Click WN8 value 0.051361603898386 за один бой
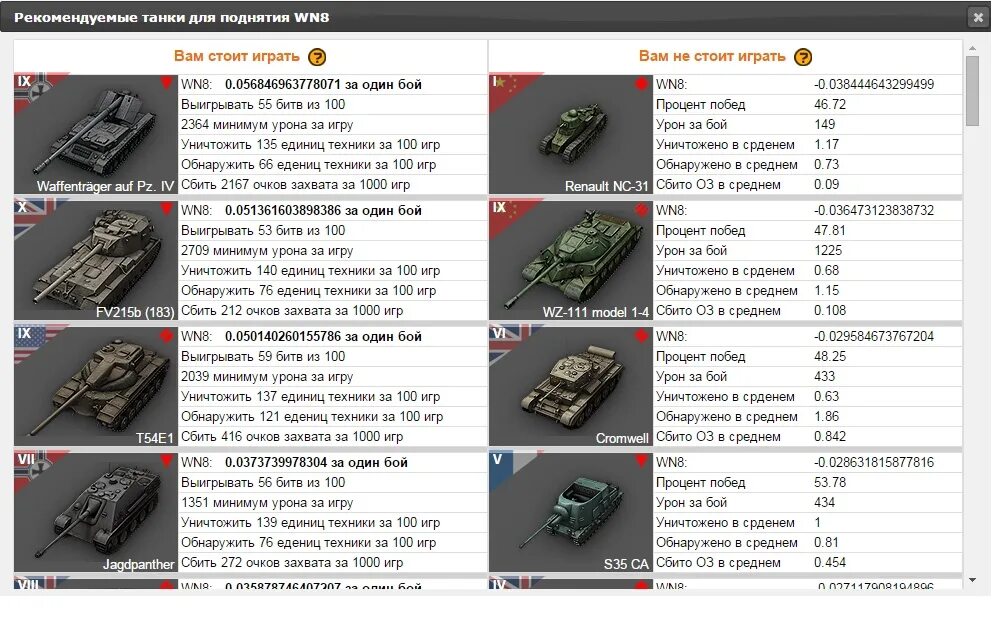 (323, 210)
